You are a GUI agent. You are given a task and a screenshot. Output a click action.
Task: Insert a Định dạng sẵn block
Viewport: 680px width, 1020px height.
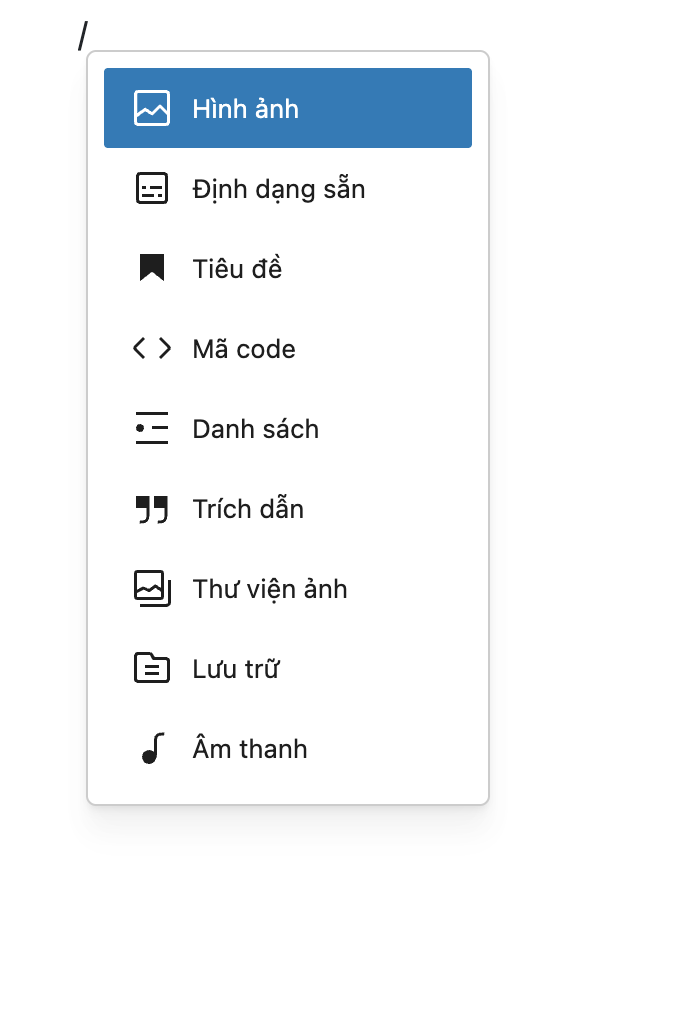288,188
